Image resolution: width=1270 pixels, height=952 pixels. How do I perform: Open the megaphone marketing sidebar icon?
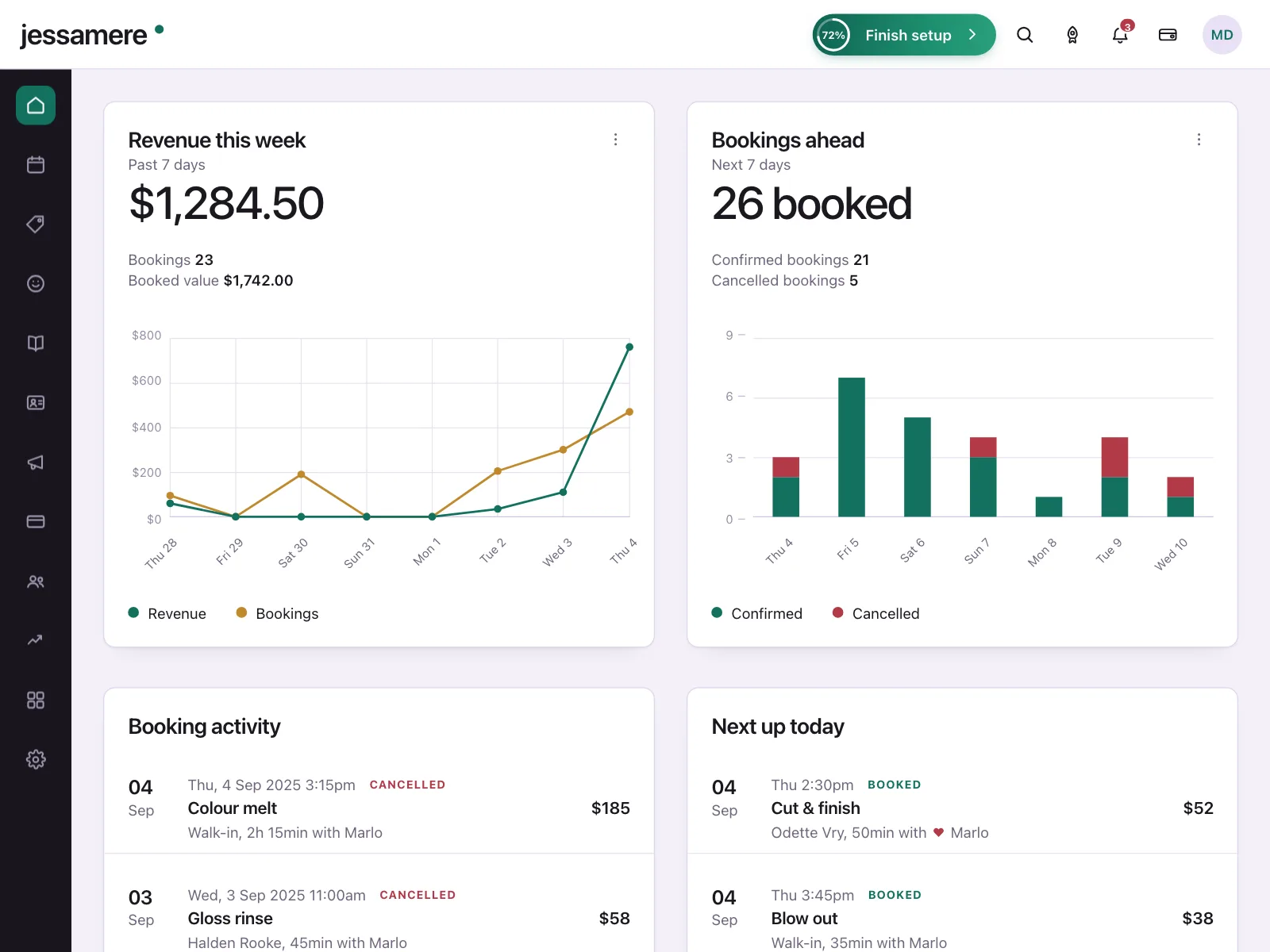[36, 463]
